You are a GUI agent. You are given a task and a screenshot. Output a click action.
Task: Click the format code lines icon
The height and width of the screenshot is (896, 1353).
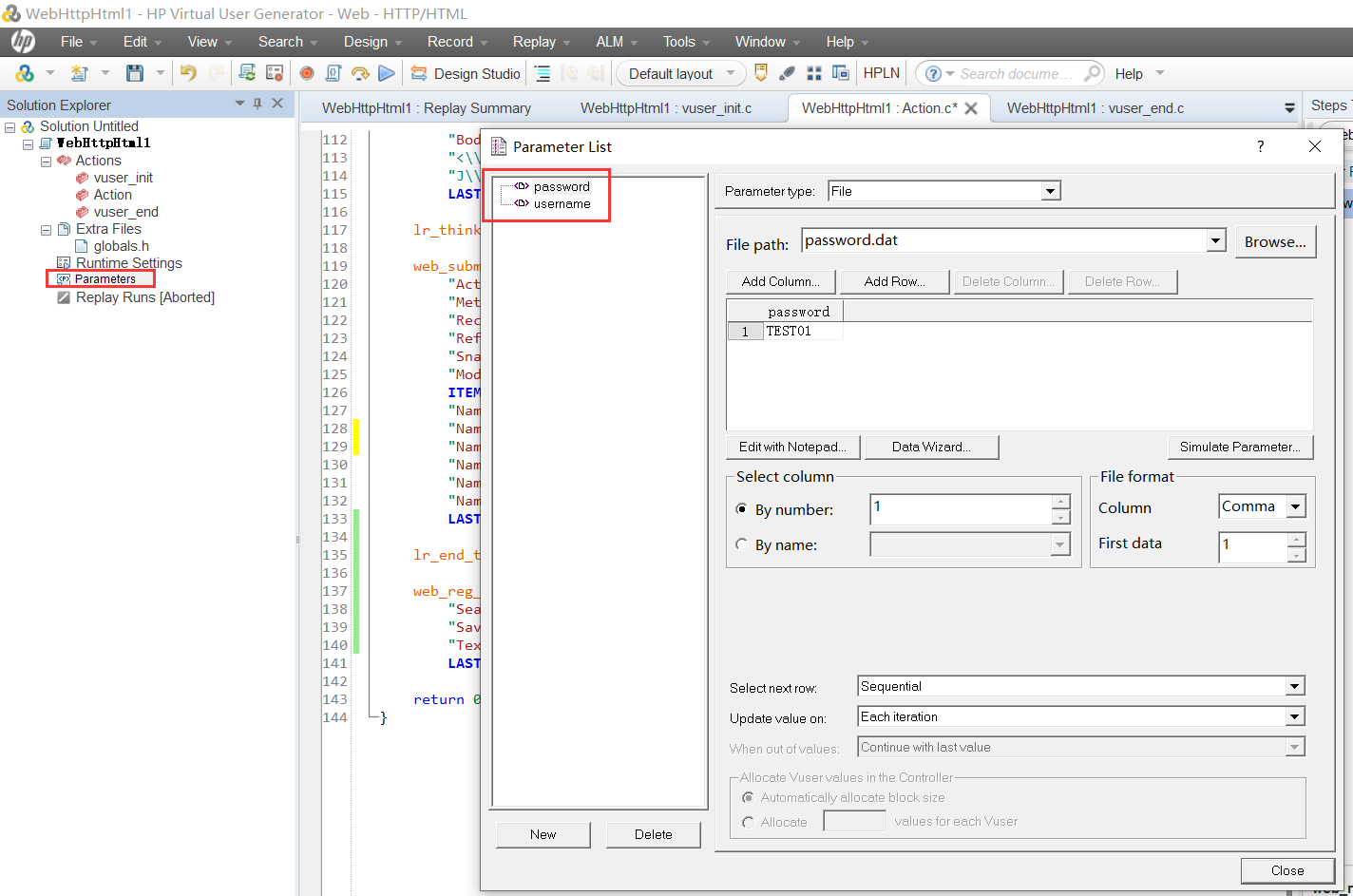pyautogui.click(x=543, y=73)
